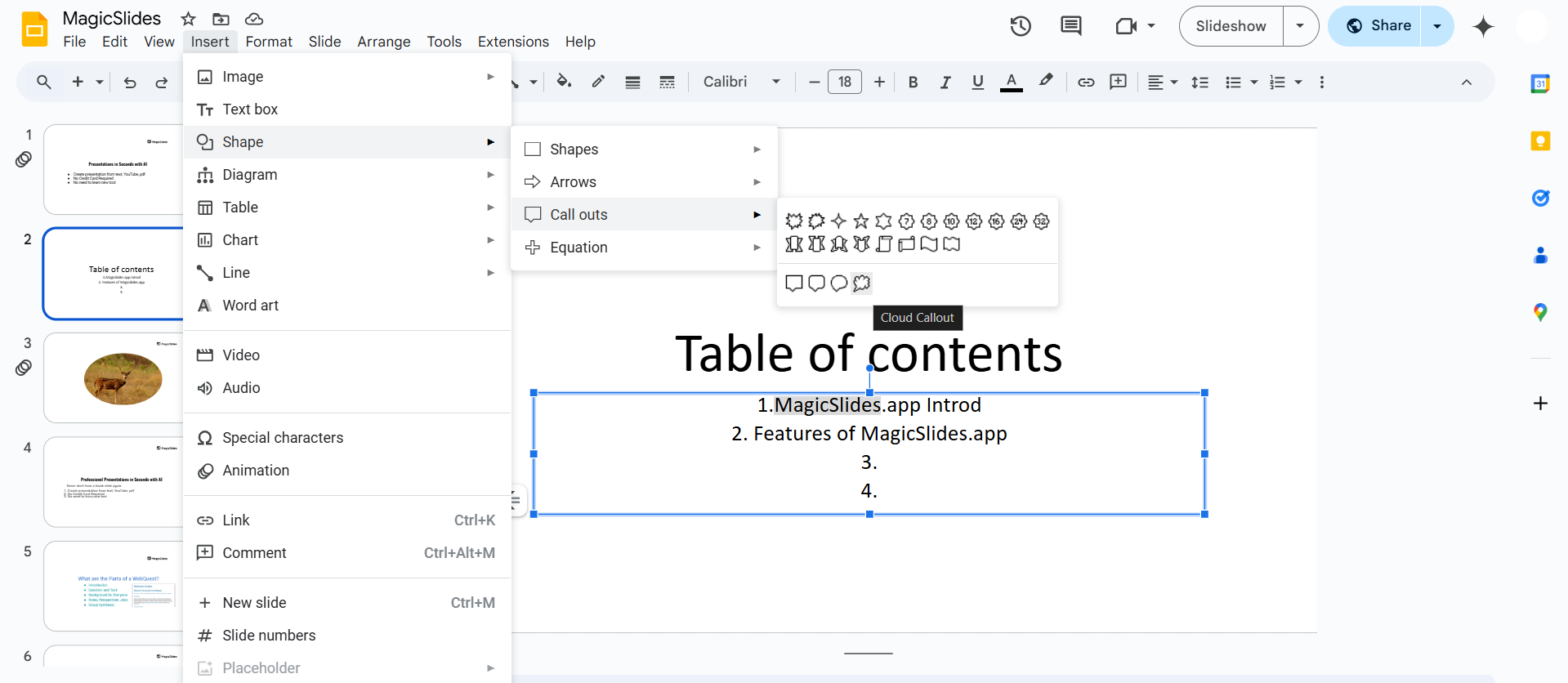Image resolution: width=1568 pixels, height=683 pixels.
Task: Expand the Slideshow options arrow
Action: point(1300,26)
